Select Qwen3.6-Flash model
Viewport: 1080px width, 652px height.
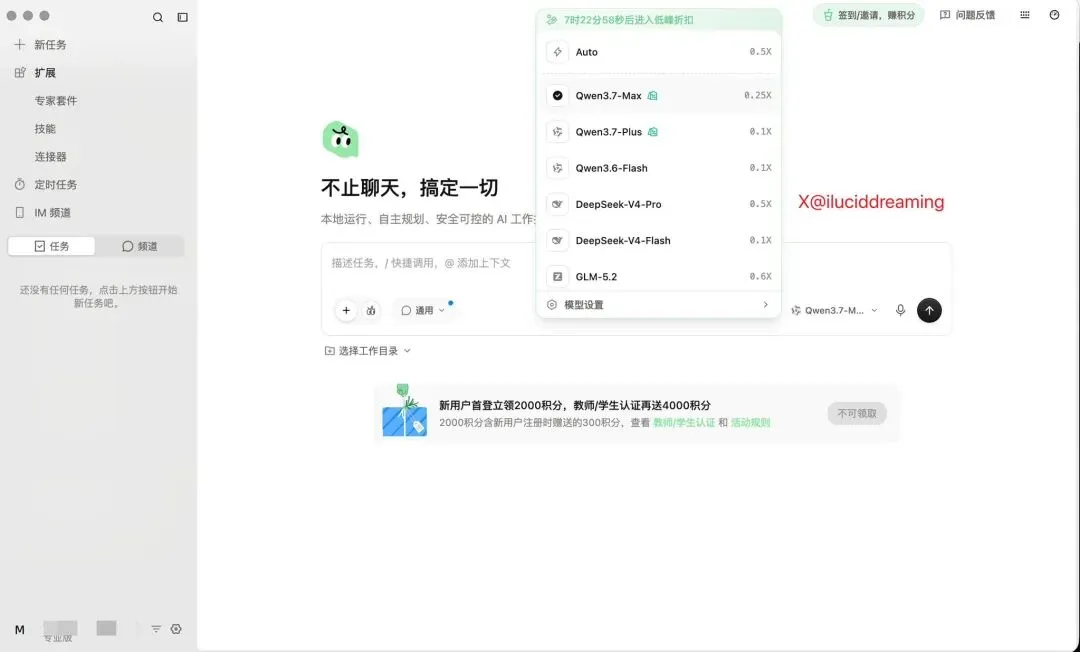658,168
